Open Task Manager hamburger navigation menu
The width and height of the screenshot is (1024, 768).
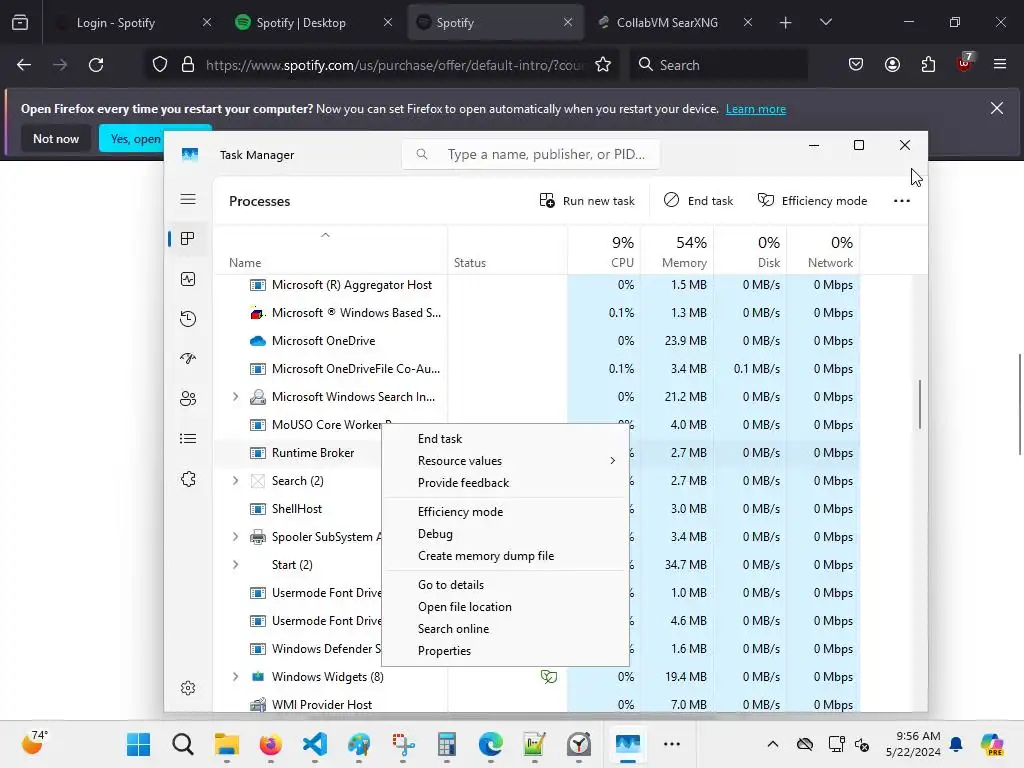pyautogui.click(x=188, y=199)
